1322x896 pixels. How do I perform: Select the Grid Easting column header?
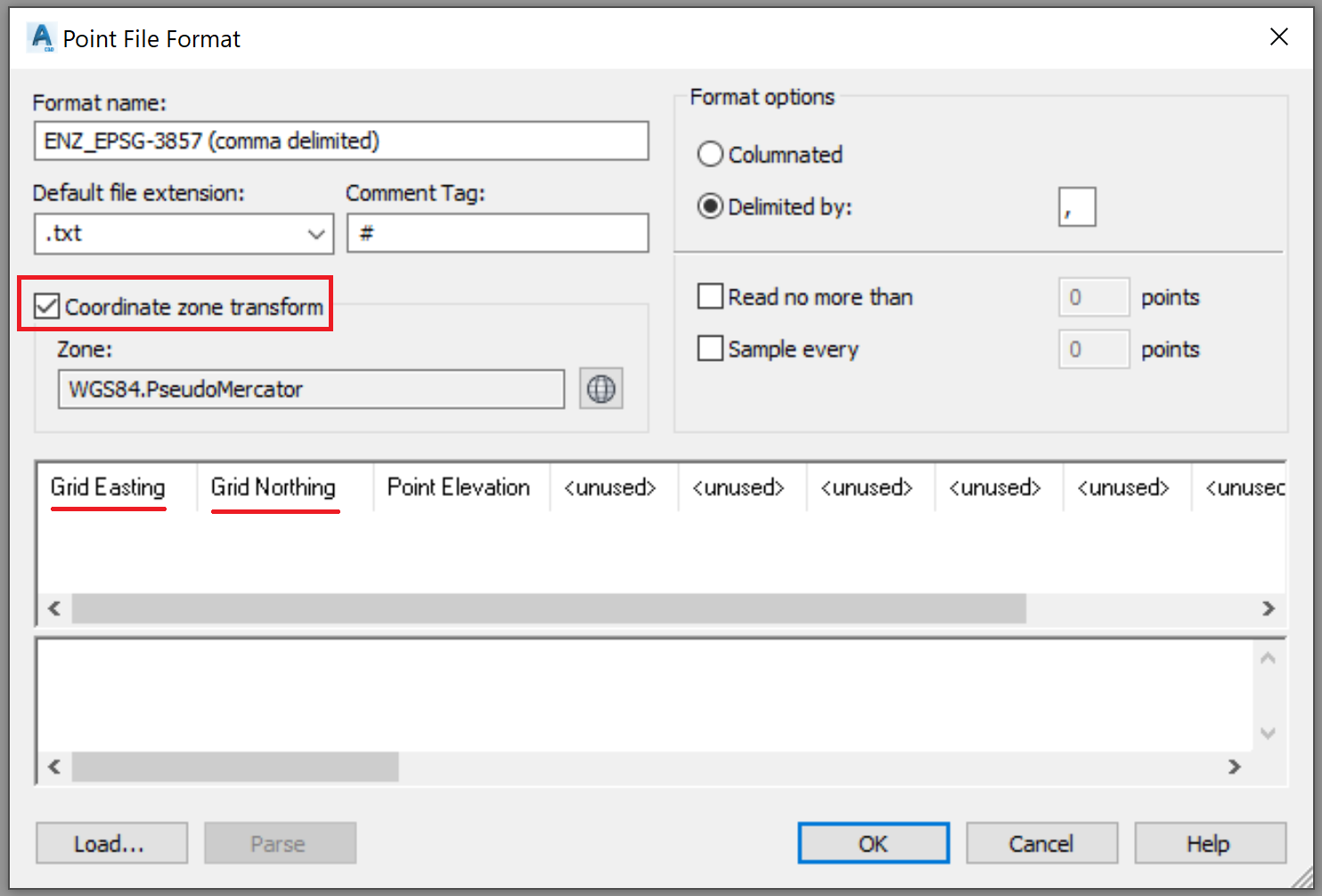pos(107,487)
